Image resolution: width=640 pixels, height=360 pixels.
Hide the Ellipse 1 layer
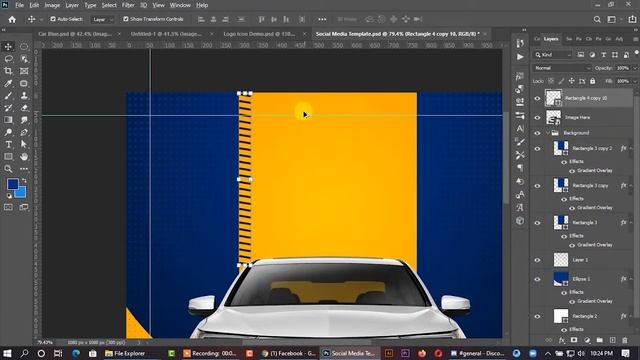coord(538,280)
